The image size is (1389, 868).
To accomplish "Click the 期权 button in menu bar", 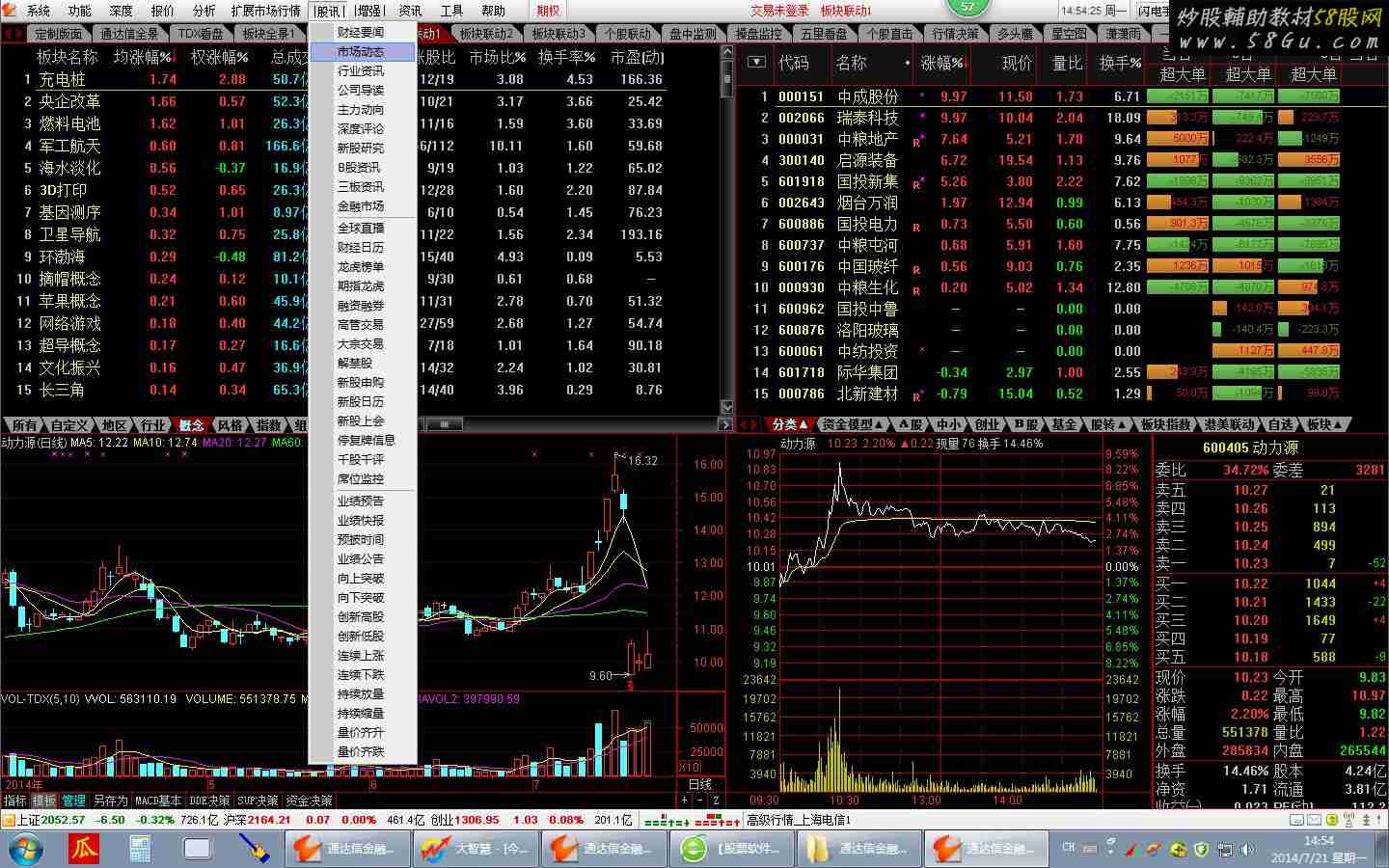I will tap(548, 11).
